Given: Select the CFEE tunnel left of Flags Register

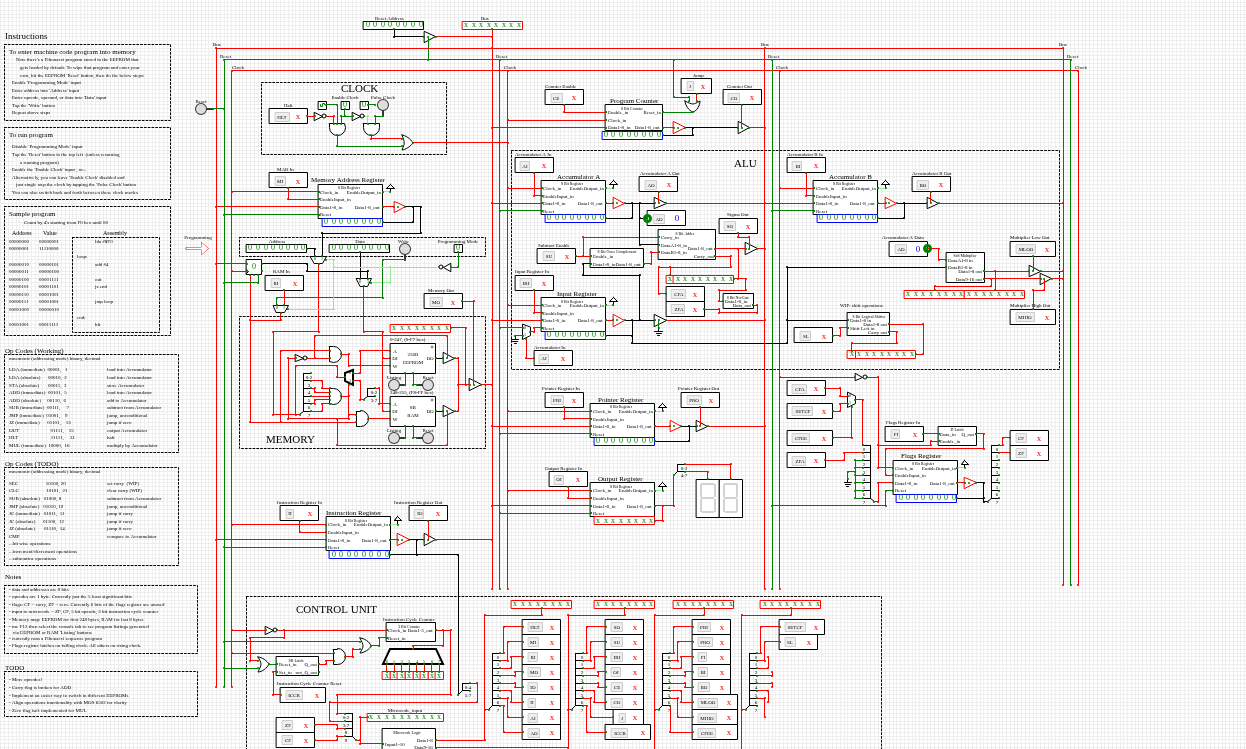Looking at the screenshot, I should (808, 438).
